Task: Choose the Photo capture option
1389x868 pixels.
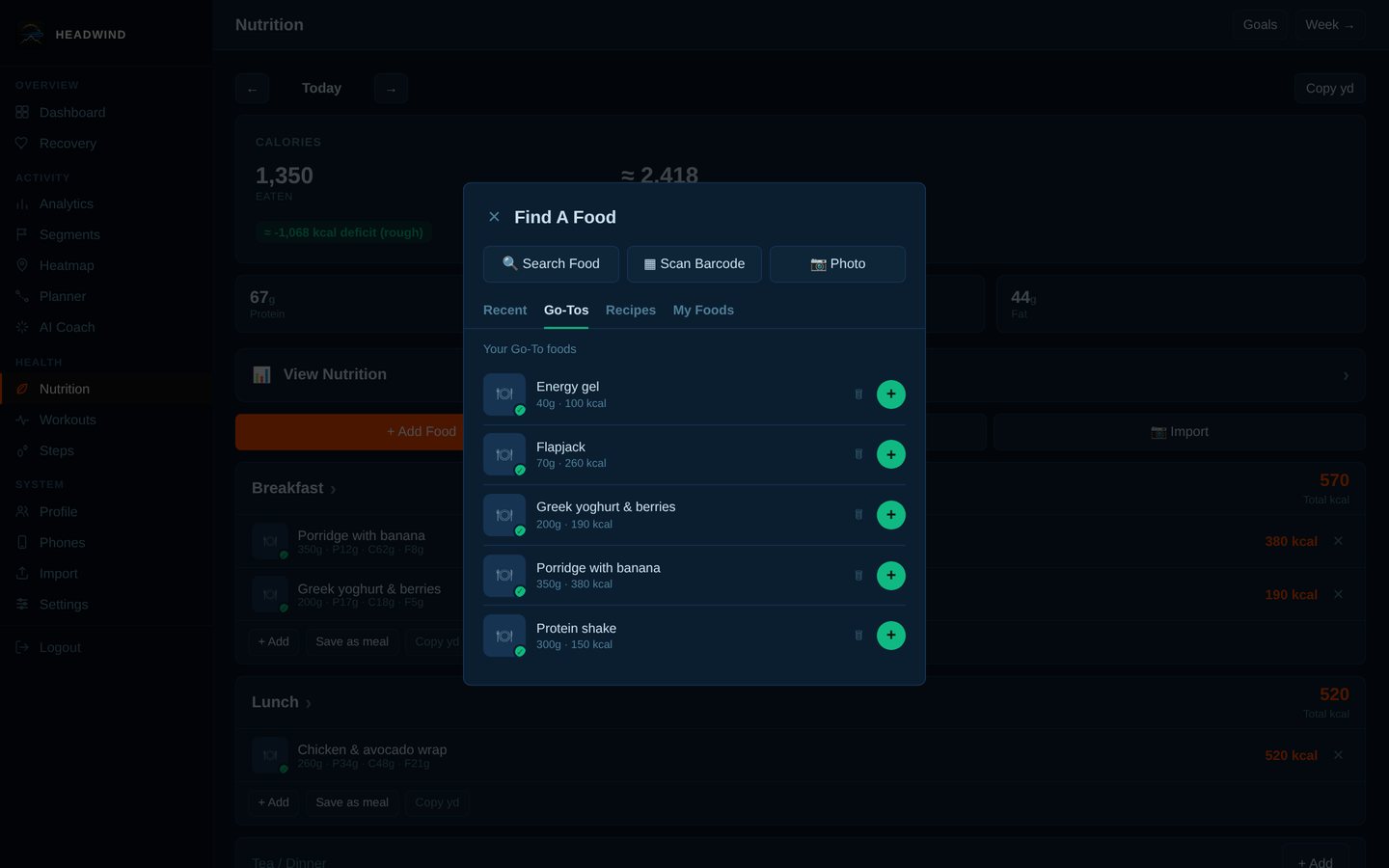Action: click(x=837, y=264)
